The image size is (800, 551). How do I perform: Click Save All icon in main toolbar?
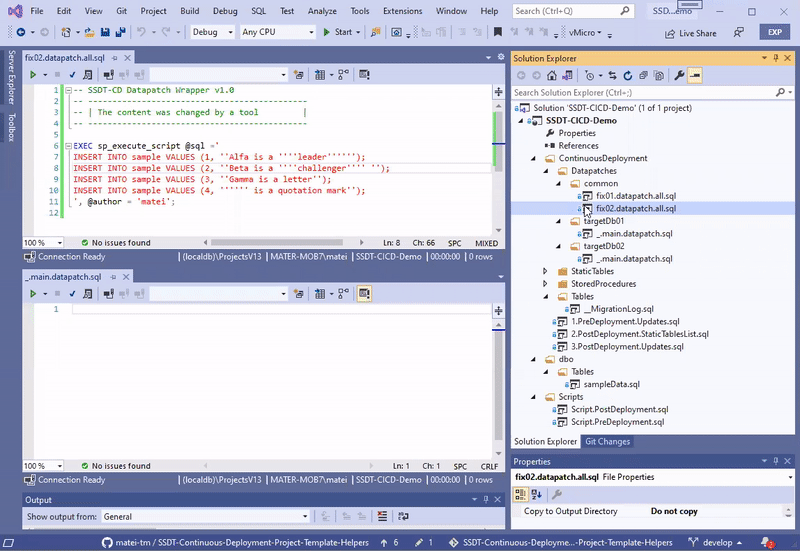click(x=120, y=32)
